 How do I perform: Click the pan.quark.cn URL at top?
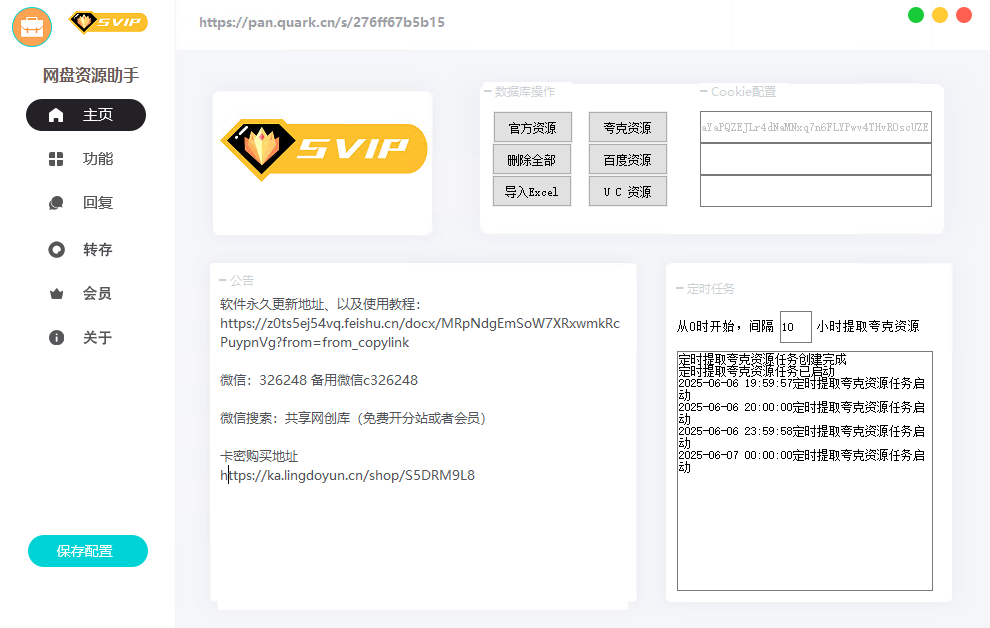[322, 23]
